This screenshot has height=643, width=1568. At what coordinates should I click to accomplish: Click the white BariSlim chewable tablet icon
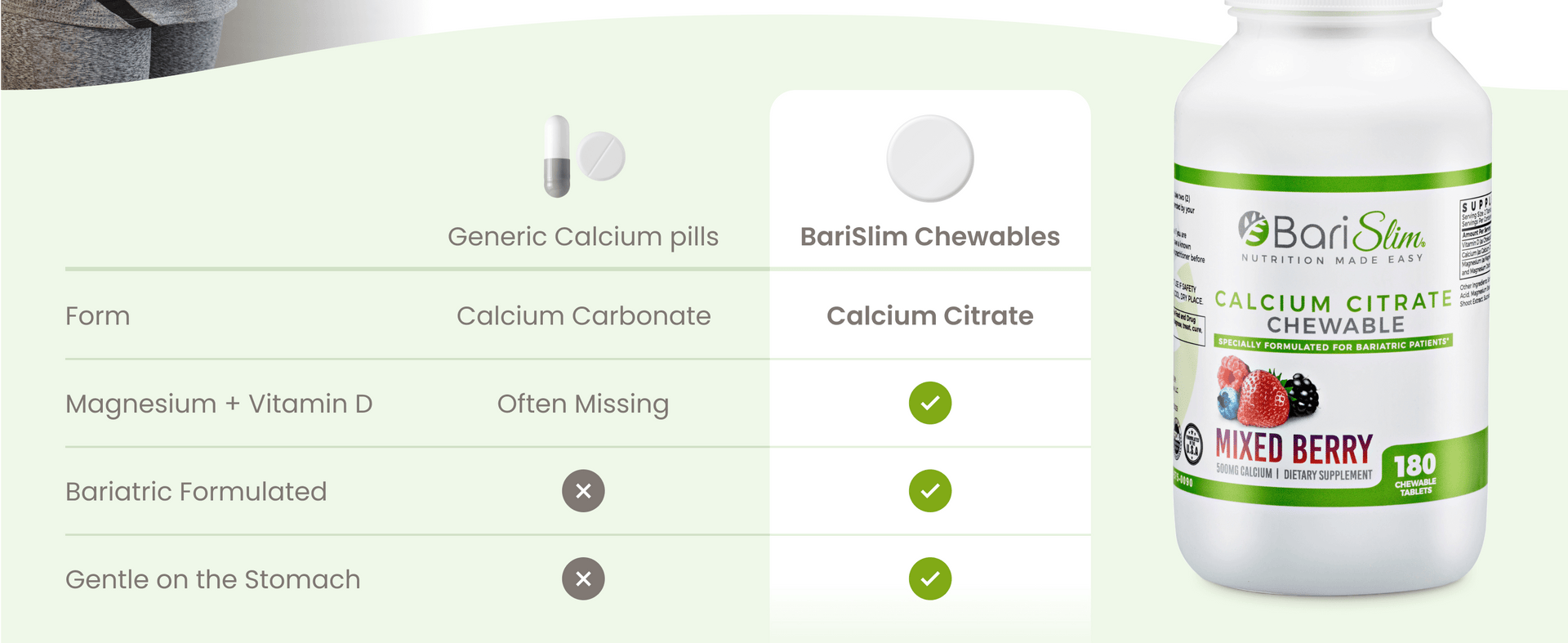[929, 159]
